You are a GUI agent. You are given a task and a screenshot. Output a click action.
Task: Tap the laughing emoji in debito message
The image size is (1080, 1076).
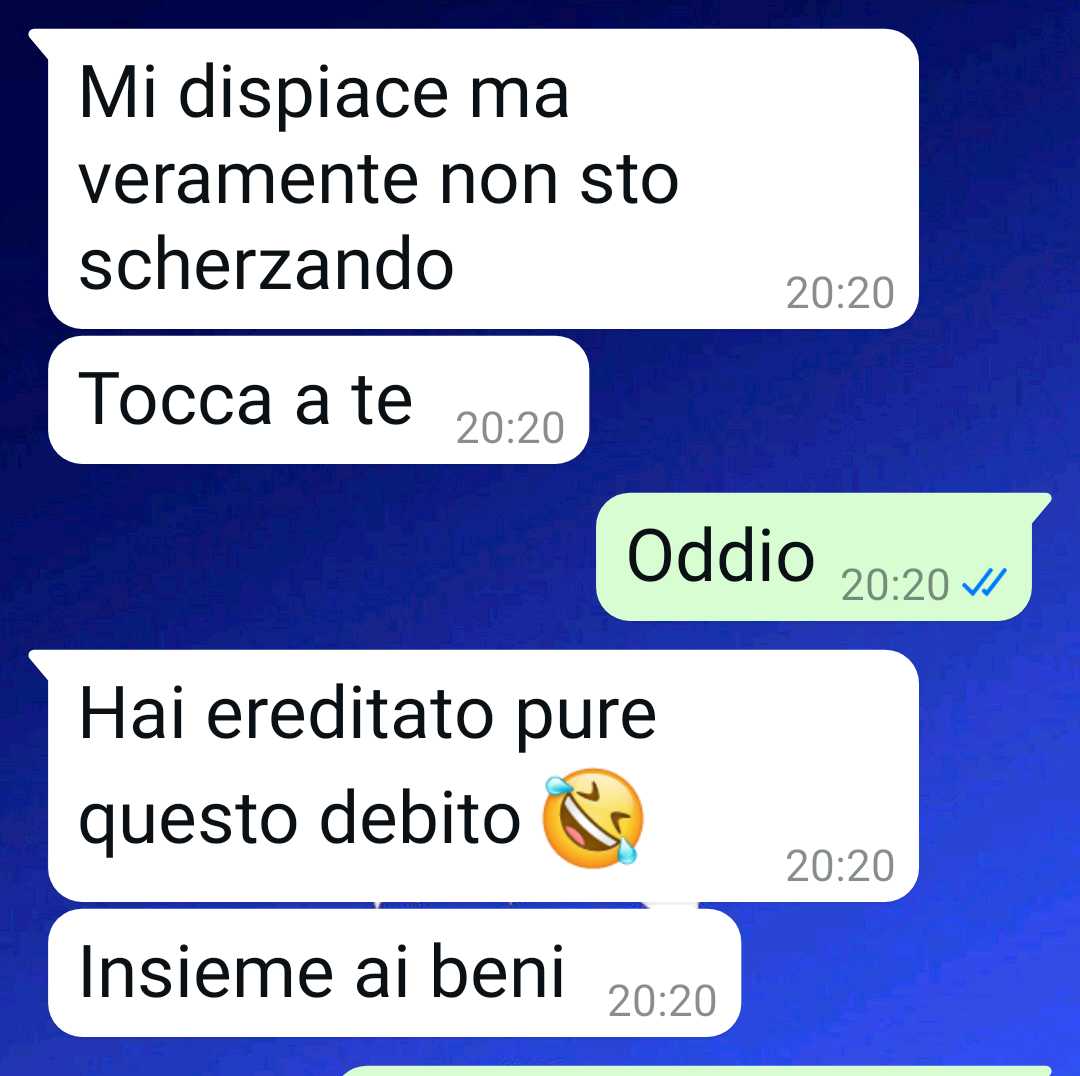tap(593, 817)
